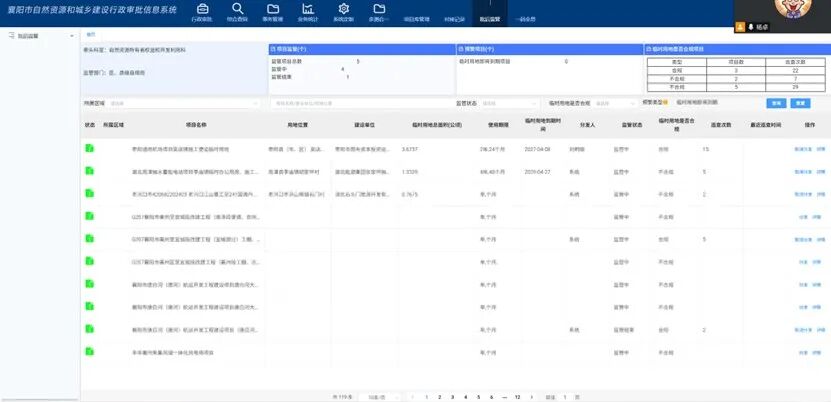Select 批后监管 in the left sidebar
Viewport: 831px width, 402px height.
coord(28,35)
